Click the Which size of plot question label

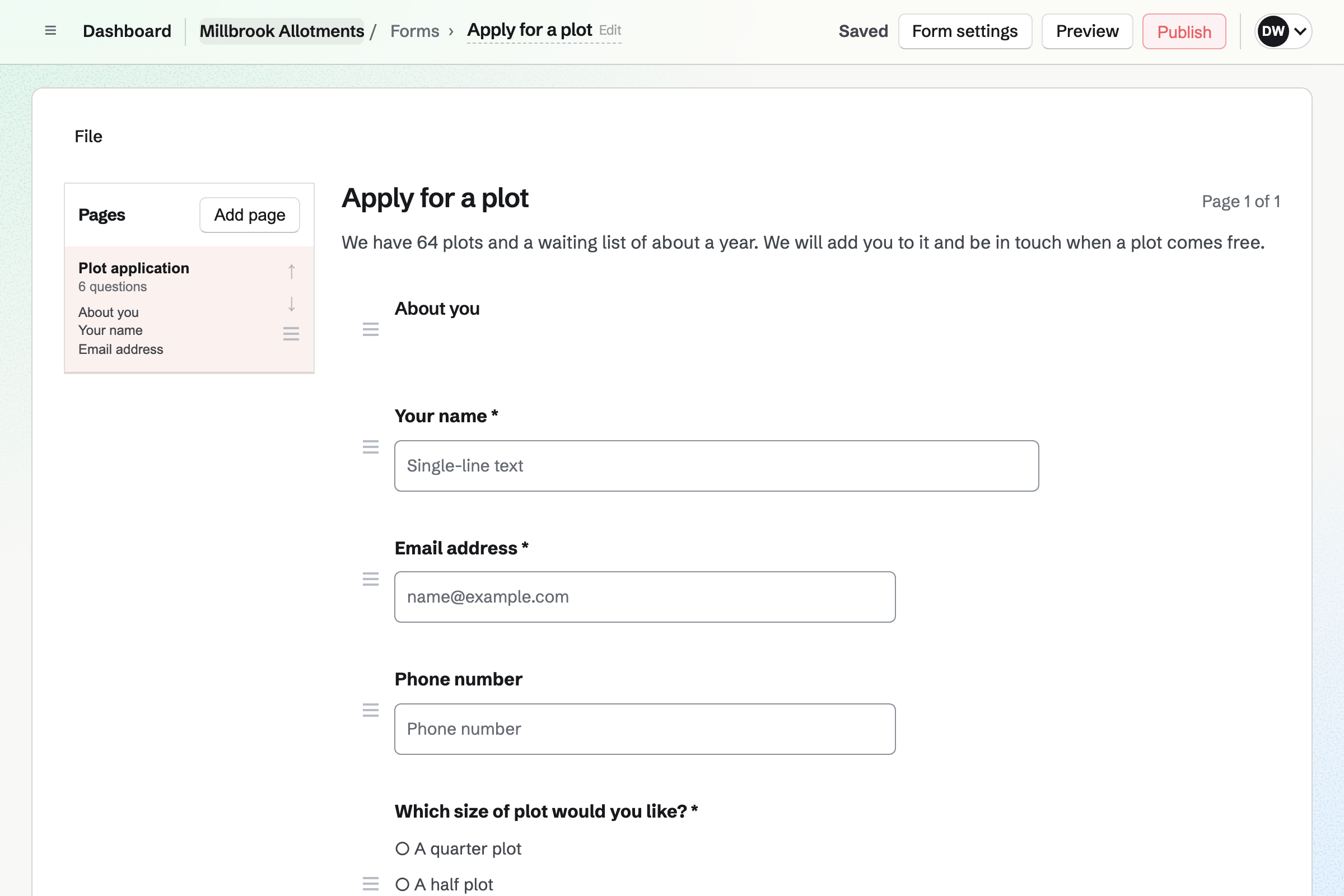(547, 811)
